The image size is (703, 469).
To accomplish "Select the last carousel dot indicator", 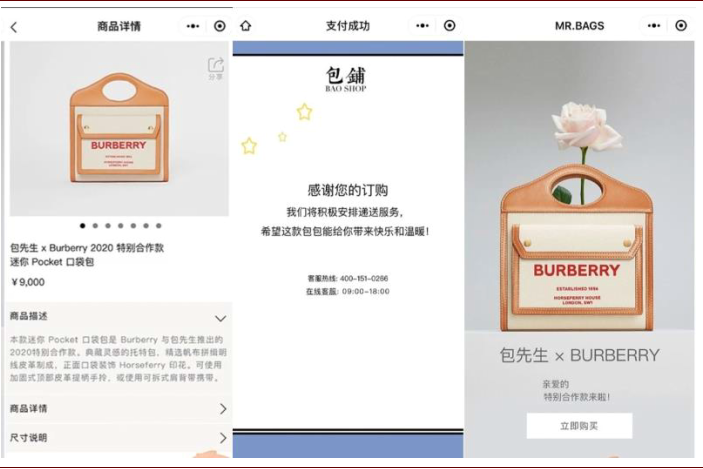I will (159, 226).
